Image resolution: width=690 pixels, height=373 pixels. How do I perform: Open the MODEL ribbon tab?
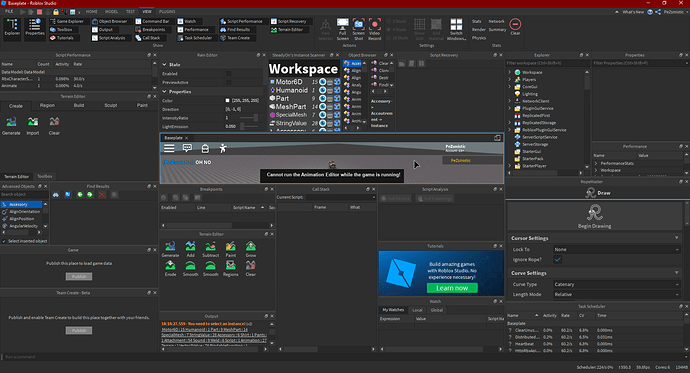pyautogui.click(x=111, y=11)
